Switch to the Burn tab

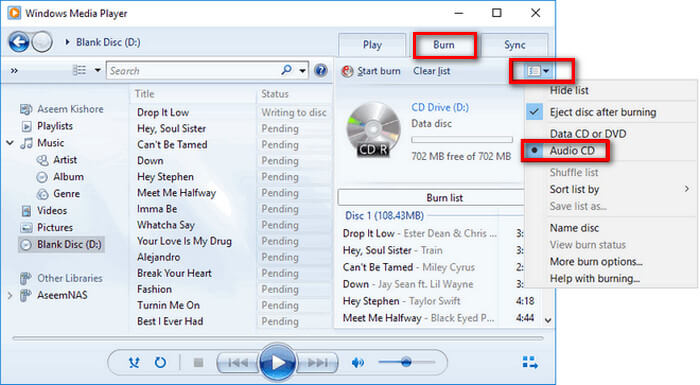coord(444,45)
